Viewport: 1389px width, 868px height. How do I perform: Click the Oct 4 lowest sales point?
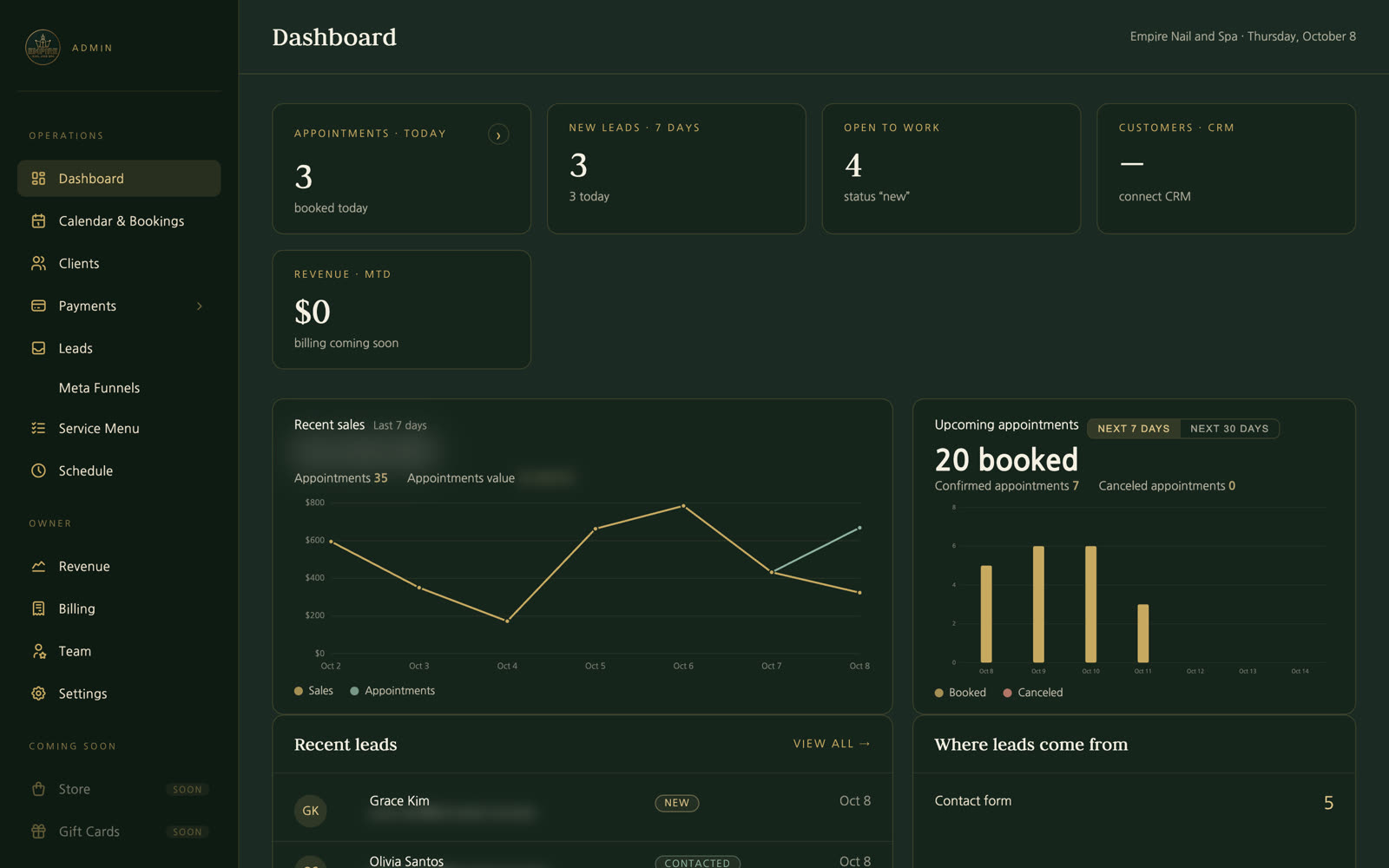(507, 621)
